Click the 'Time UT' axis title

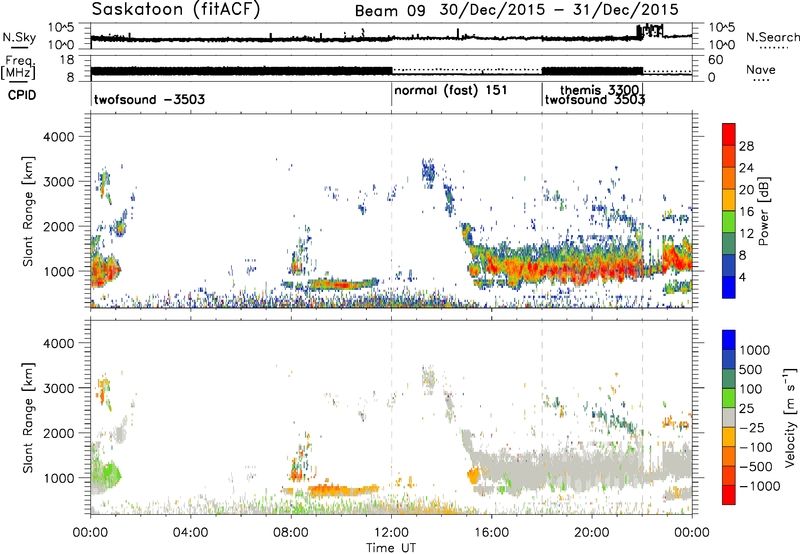pyautogui.click(x=391, y=548)
